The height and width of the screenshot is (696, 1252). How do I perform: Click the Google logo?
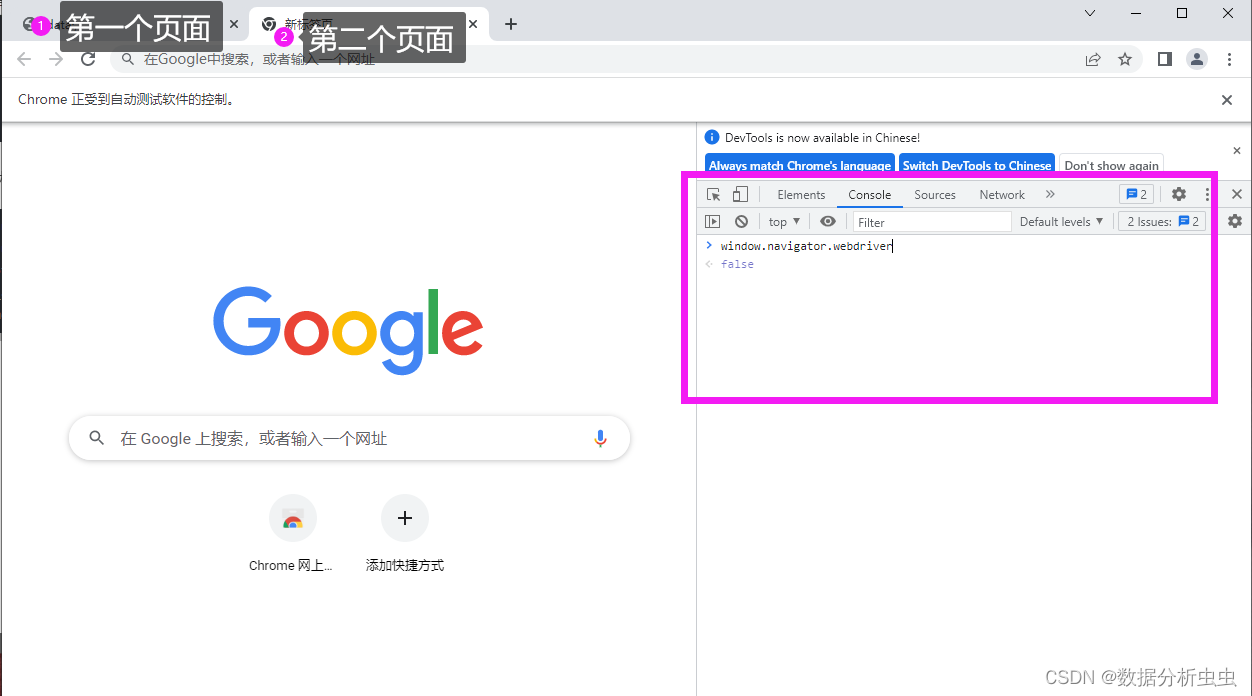pyautogui.click(x=348, y=331)
